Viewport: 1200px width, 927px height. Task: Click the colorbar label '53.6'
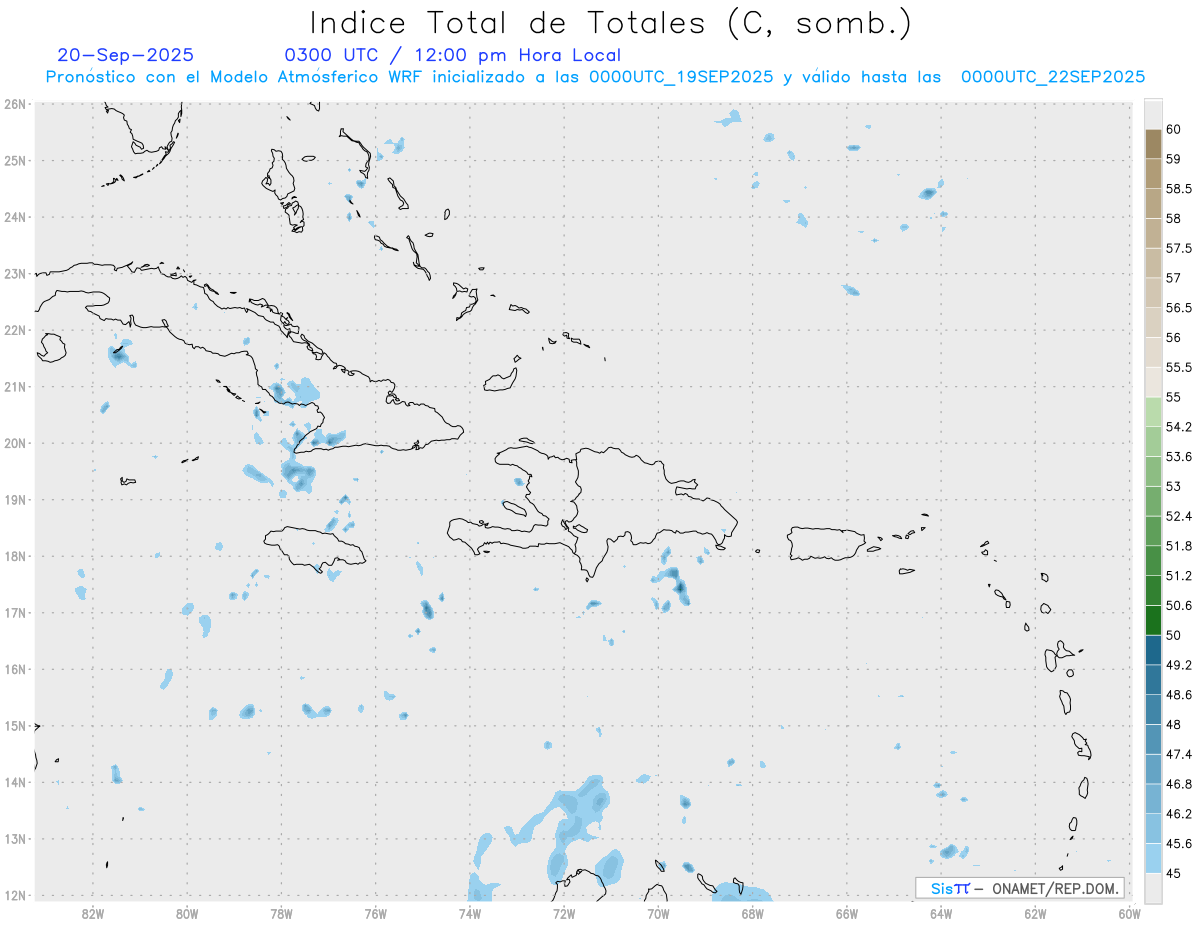(1179, 456)
